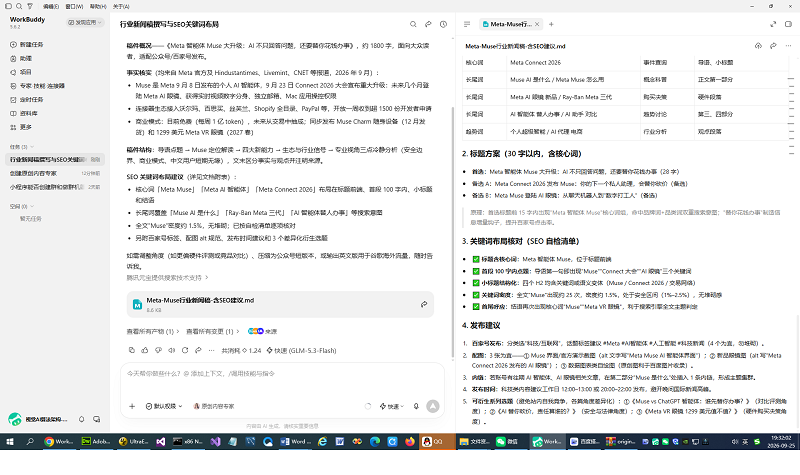800x475 pixels.
Task: Click the search magnifier in the title bar
Action: 19,6
